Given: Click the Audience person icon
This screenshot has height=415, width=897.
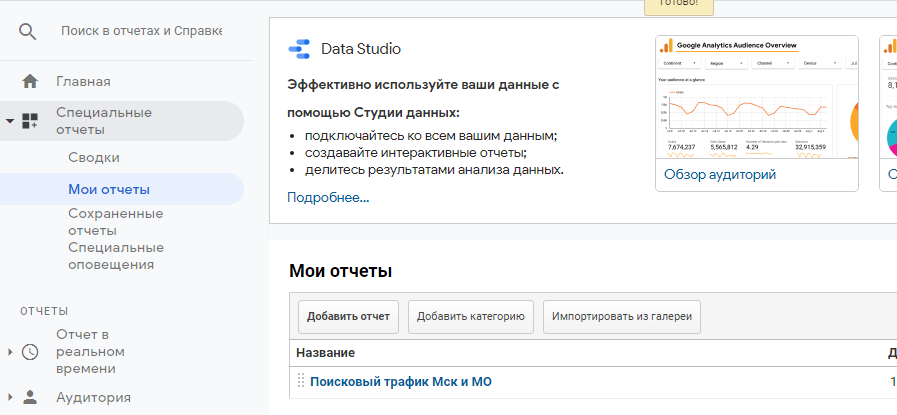Looking at the screenshot, I should pos(30,397).
